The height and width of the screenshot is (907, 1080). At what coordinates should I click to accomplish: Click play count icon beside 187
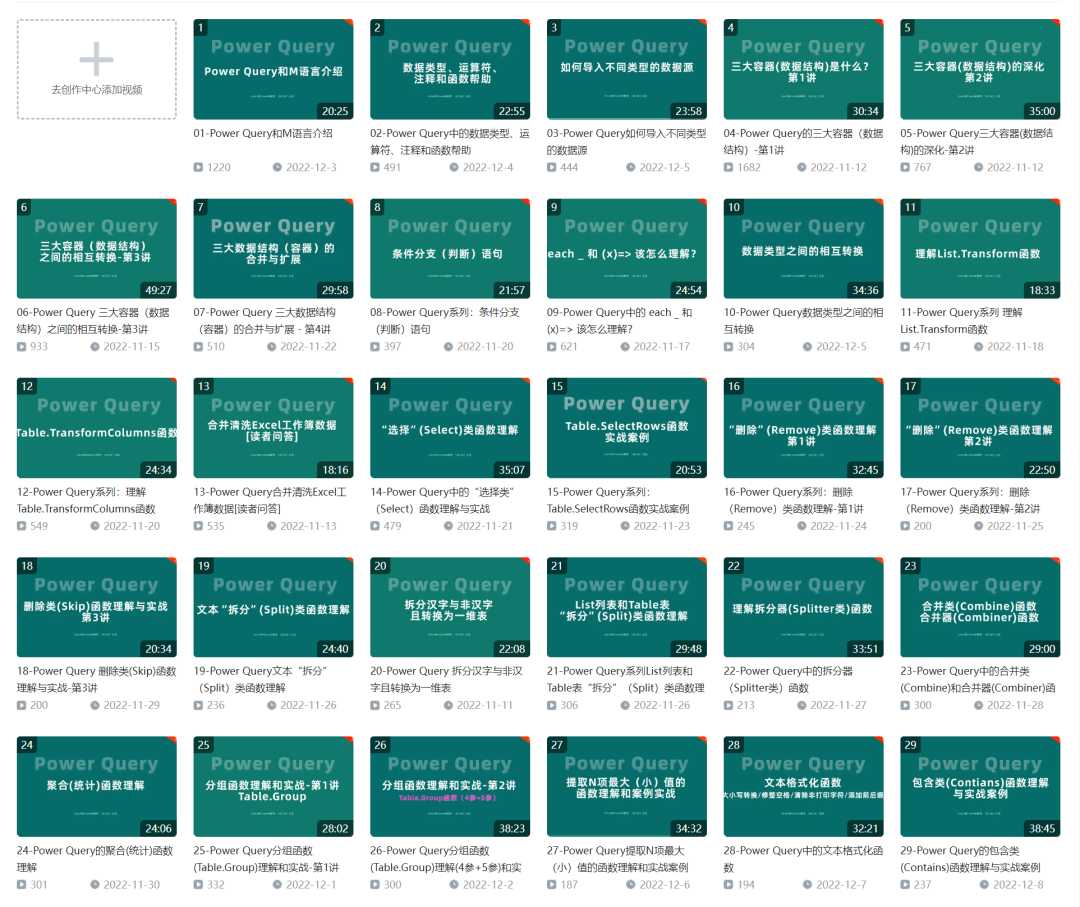(552, 885)
